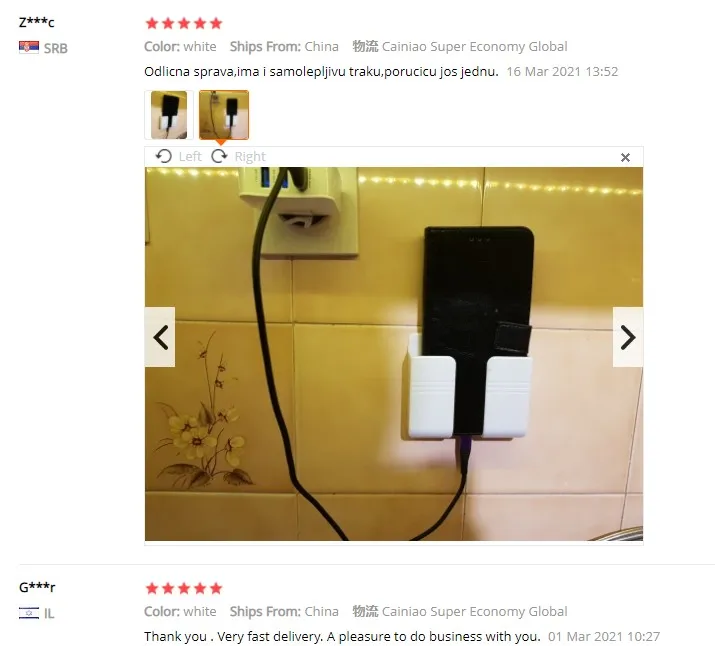Click reviewer name Z***c

click(36, 22)
